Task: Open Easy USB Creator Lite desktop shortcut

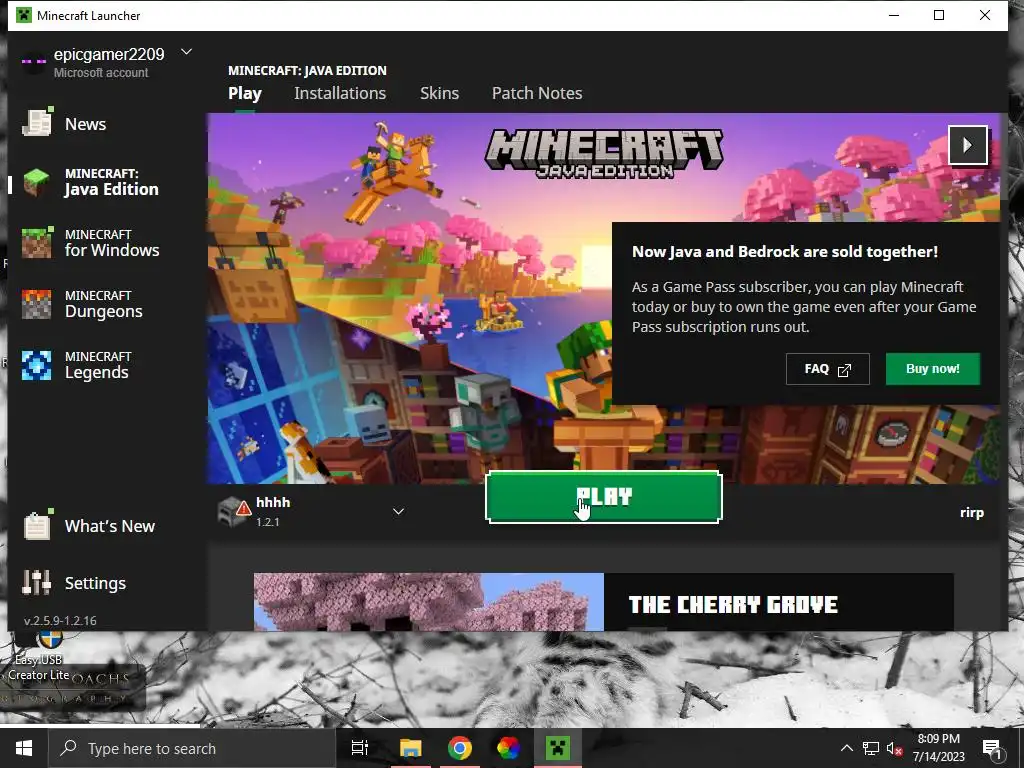Action: pos(39,656)
